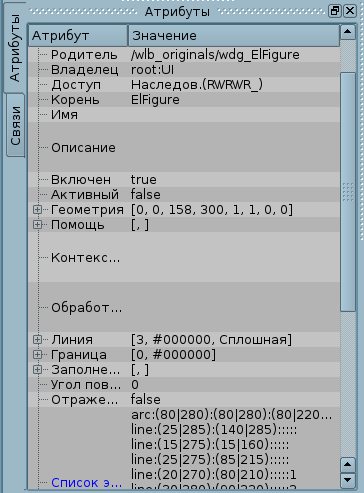Close the Атрибуты dock panel
The image size is (364, 493).
350,11
